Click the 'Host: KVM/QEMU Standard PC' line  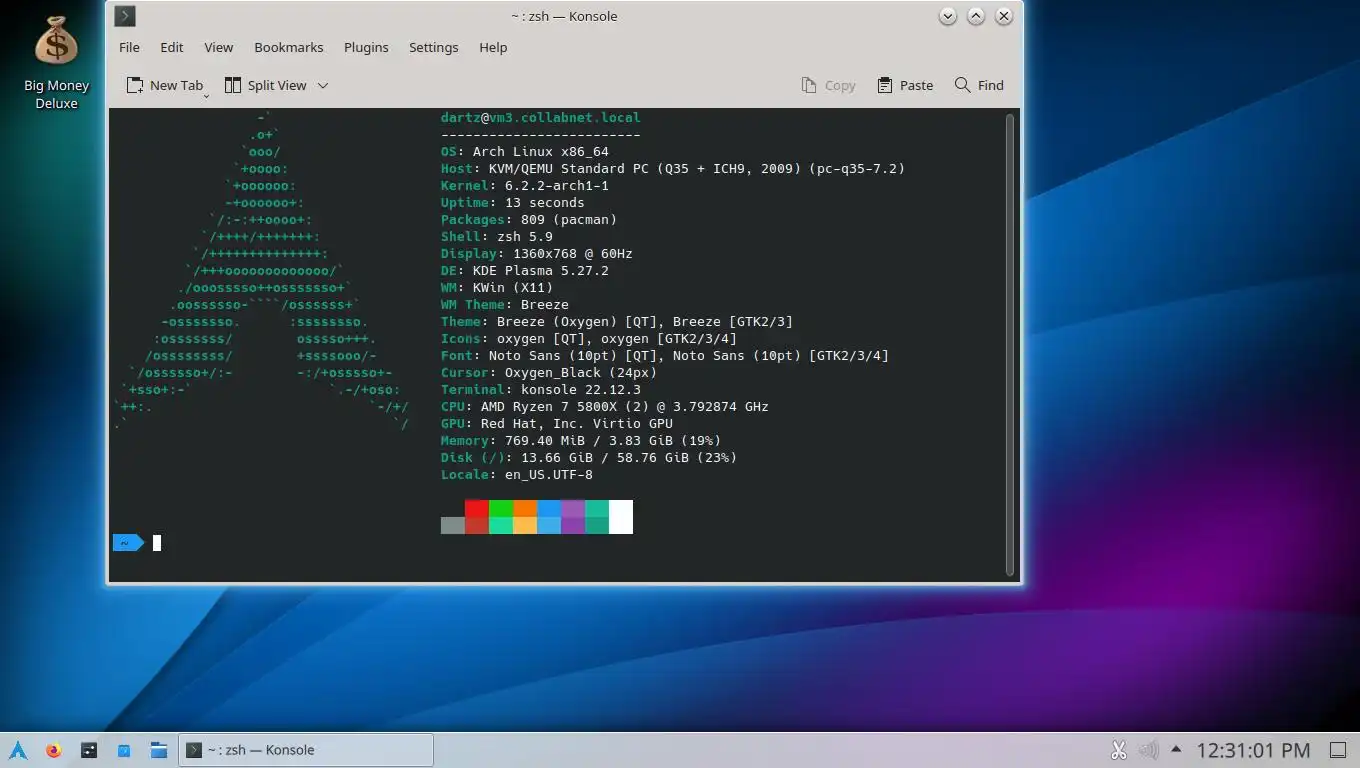pos(673,168)
